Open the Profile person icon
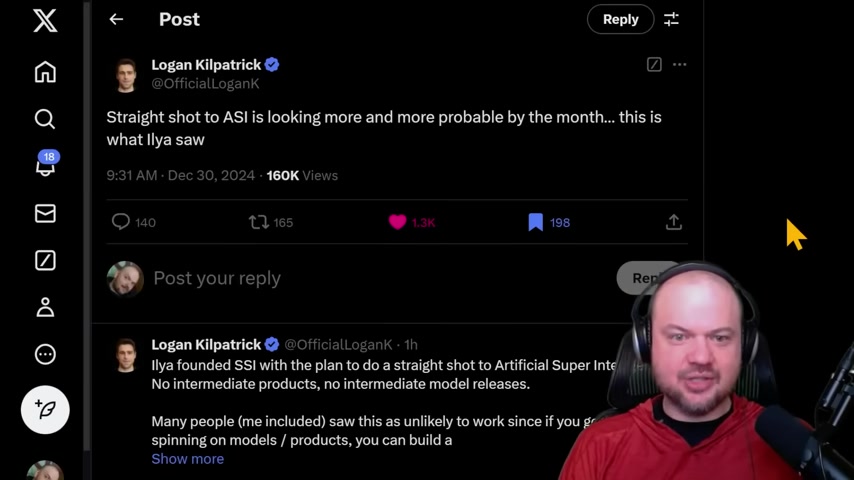 (45, 307)
